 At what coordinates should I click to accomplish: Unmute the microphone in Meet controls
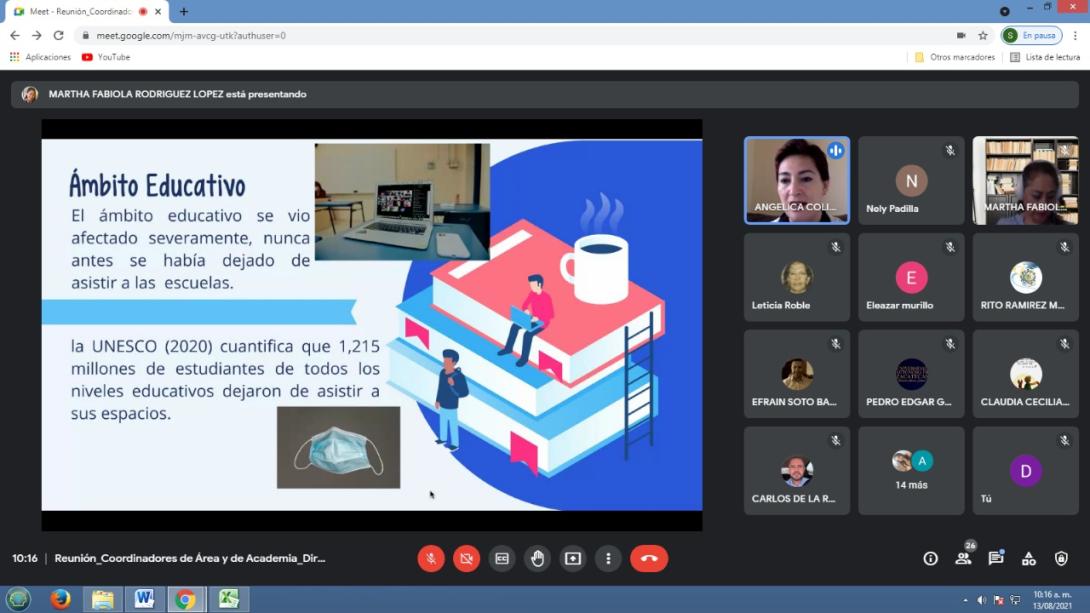(431, 558)
